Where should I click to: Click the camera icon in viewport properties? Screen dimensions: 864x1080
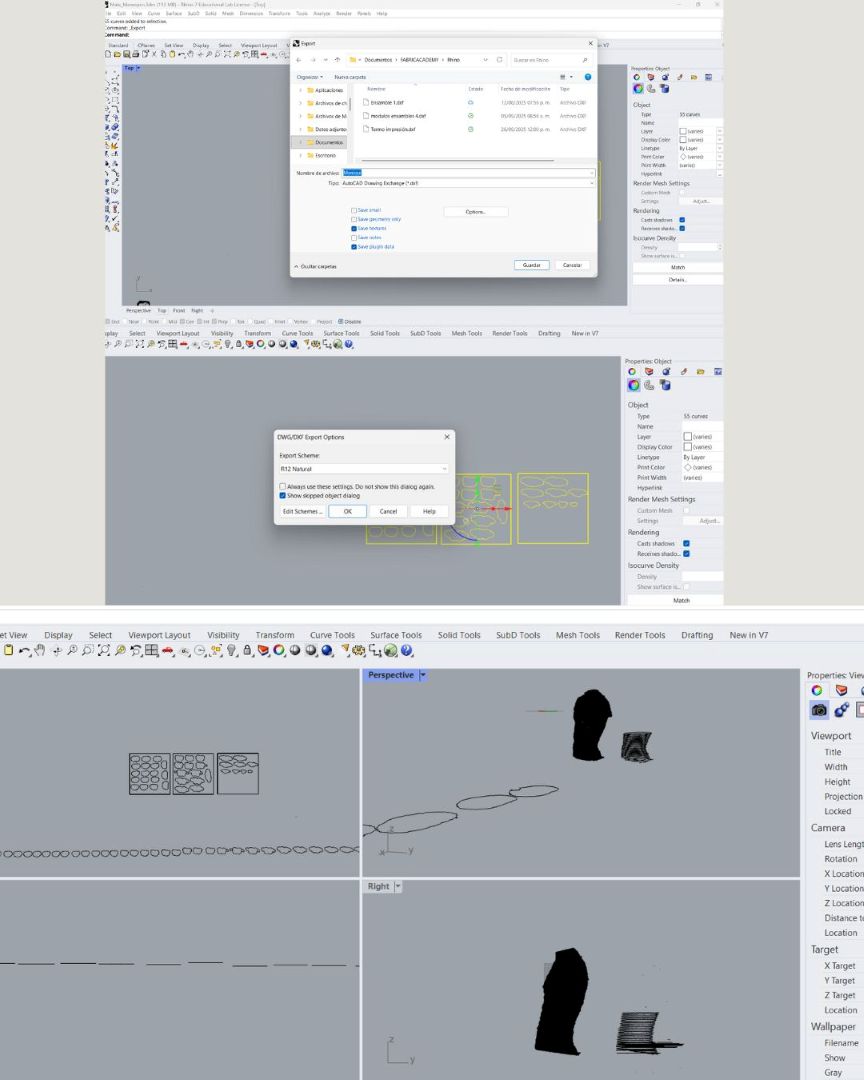click(x=820, y=709)
